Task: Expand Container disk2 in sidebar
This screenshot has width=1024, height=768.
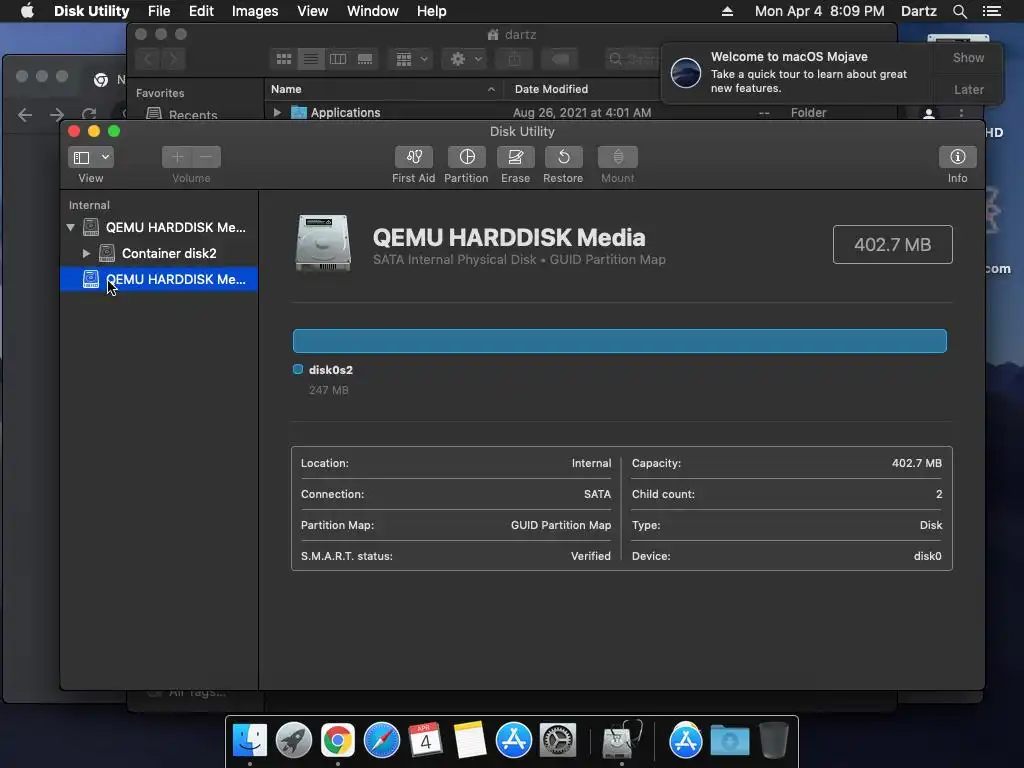Action: (x=86, y=253)
